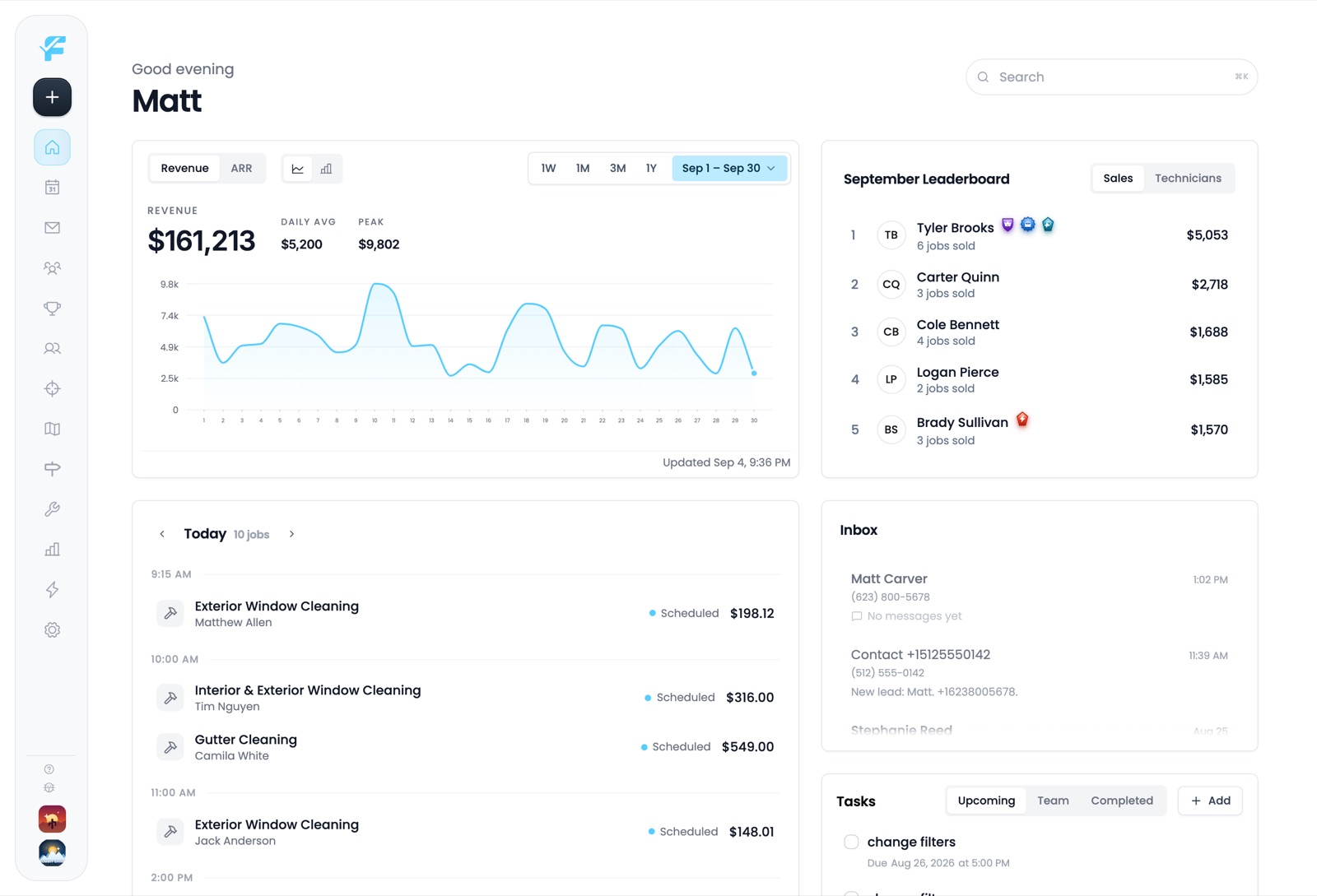Open the Contact +15125550142 inbox message
This screenshot has height=896, width=1317.
coord(1039,673)
